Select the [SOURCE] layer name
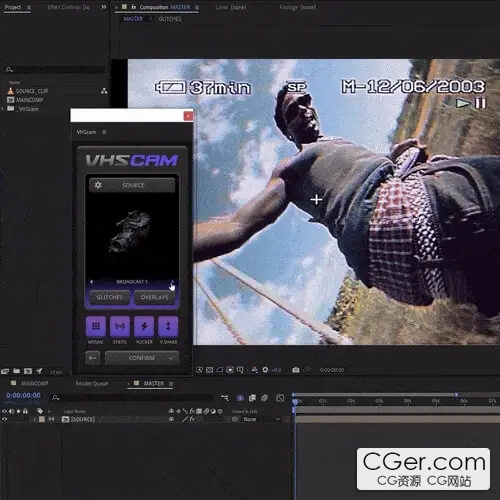500x500 pixels. point(83,419)
